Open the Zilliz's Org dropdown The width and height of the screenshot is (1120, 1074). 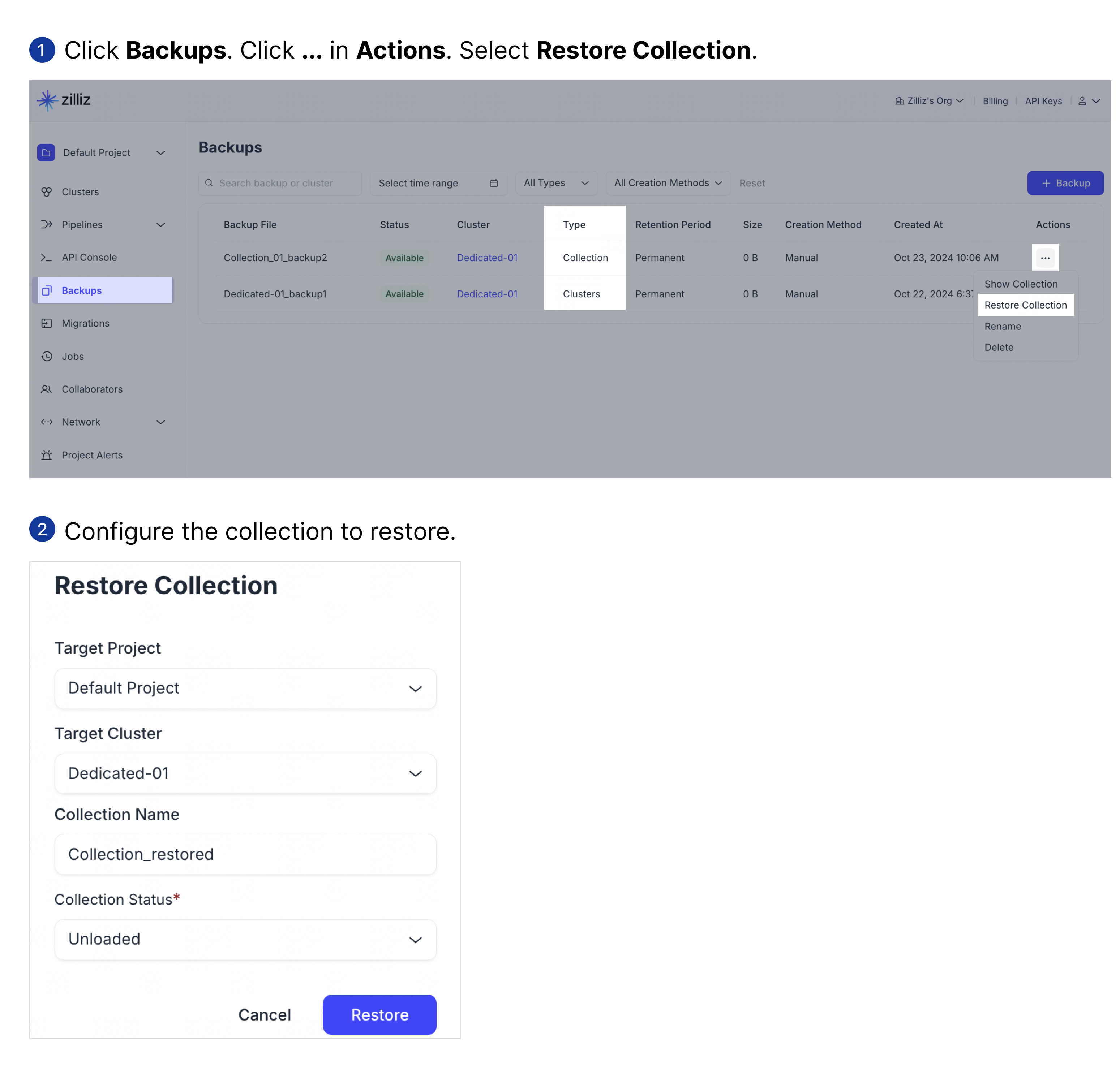coord(929,101)
